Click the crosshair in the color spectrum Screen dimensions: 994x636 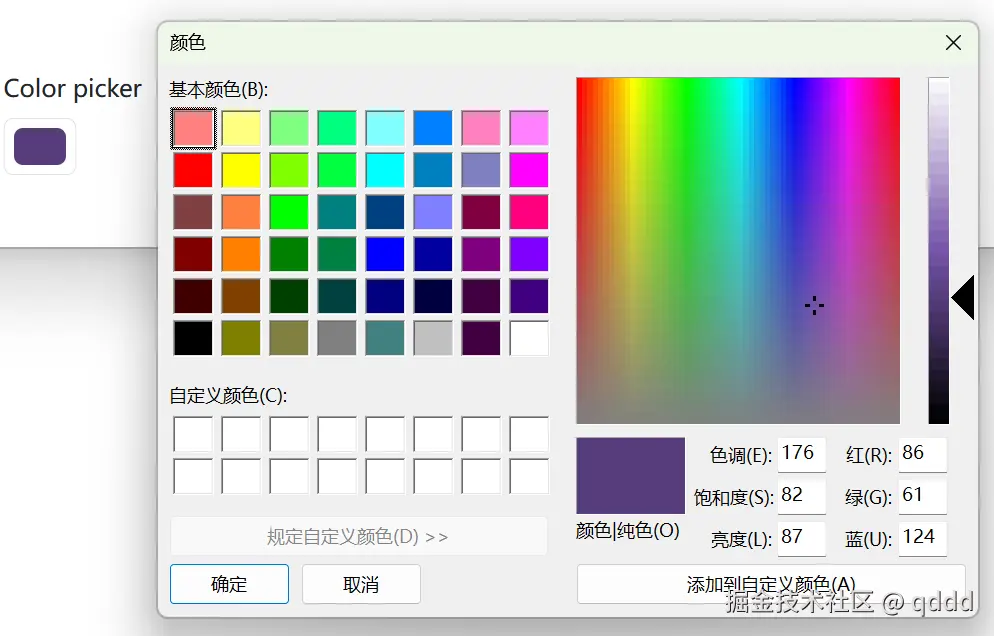(x=814, y=306)
